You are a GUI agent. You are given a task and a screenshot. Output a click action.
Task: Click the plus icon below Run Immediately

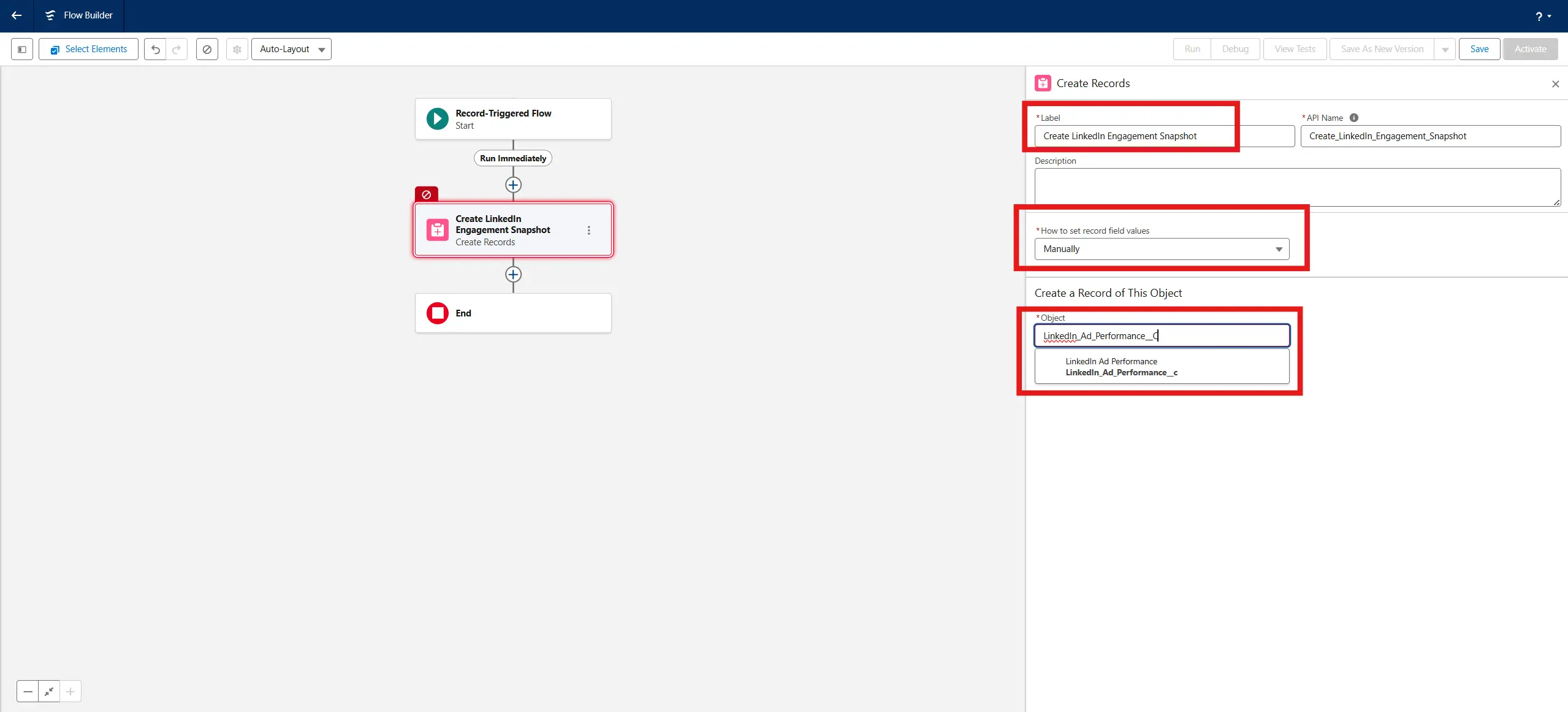(513, 185)
